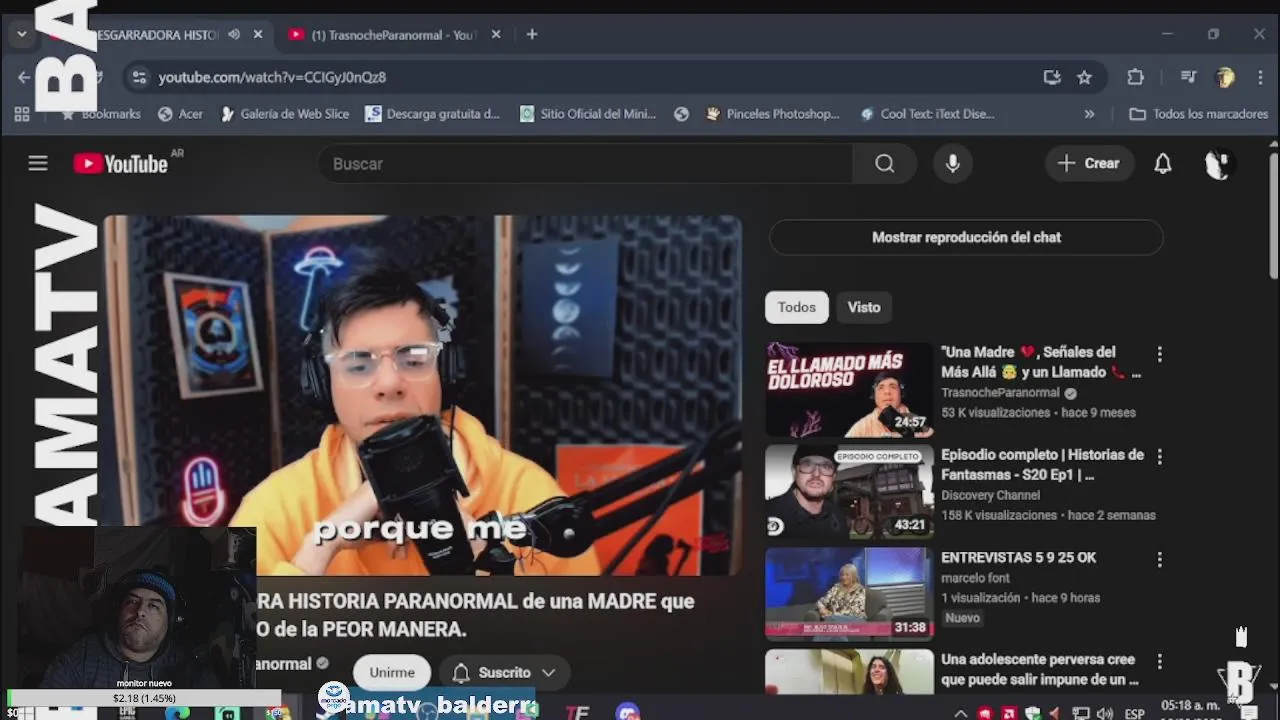Go back with the browser arrow
This screenshot has height=720, width=1280.
point(24,77)
